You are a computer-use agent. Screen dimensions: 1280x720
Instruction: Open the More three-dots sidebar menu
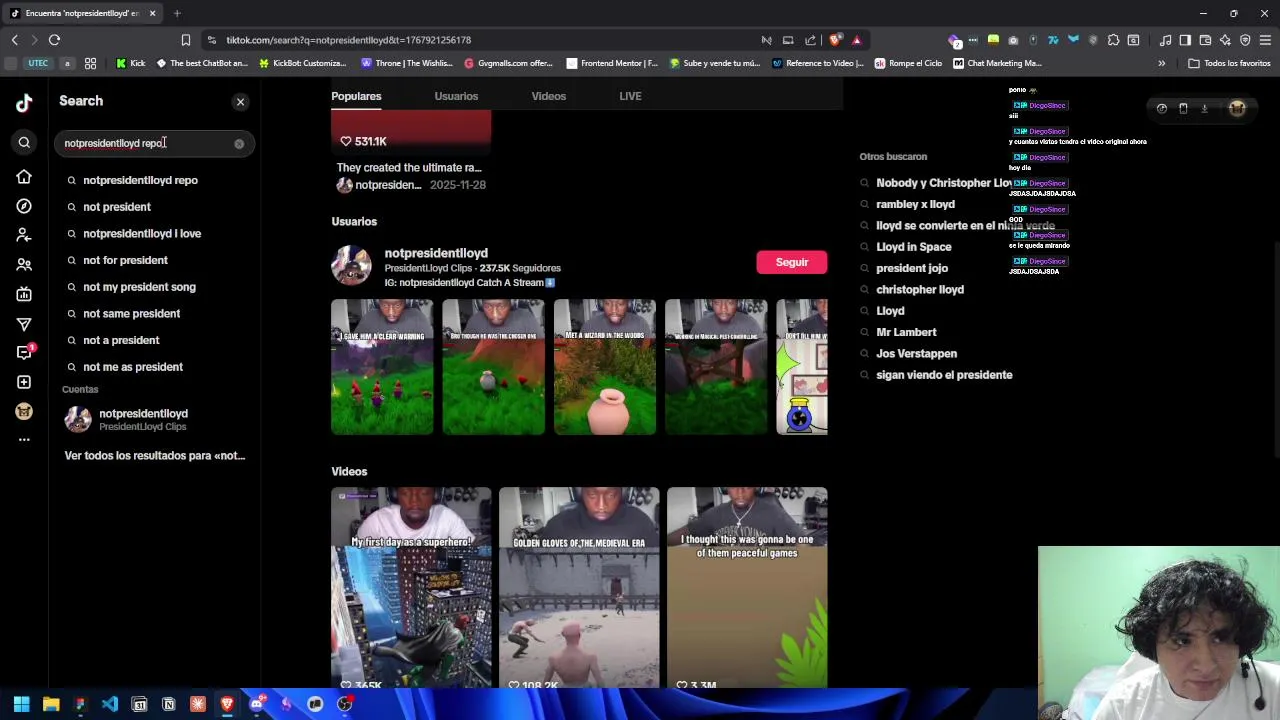click(x=24, y=439)
